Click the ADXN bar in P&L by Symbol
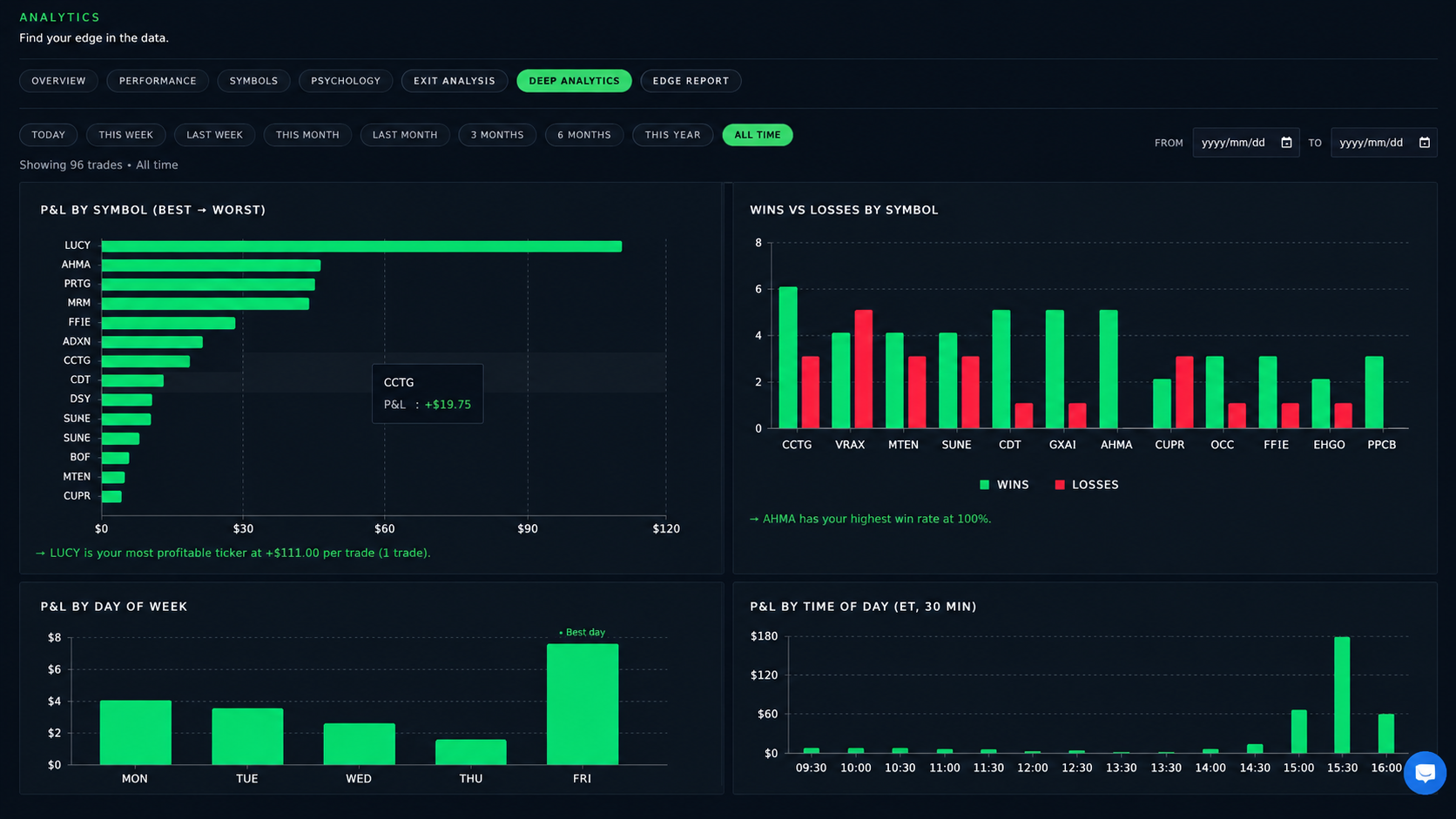 point(152,342)
